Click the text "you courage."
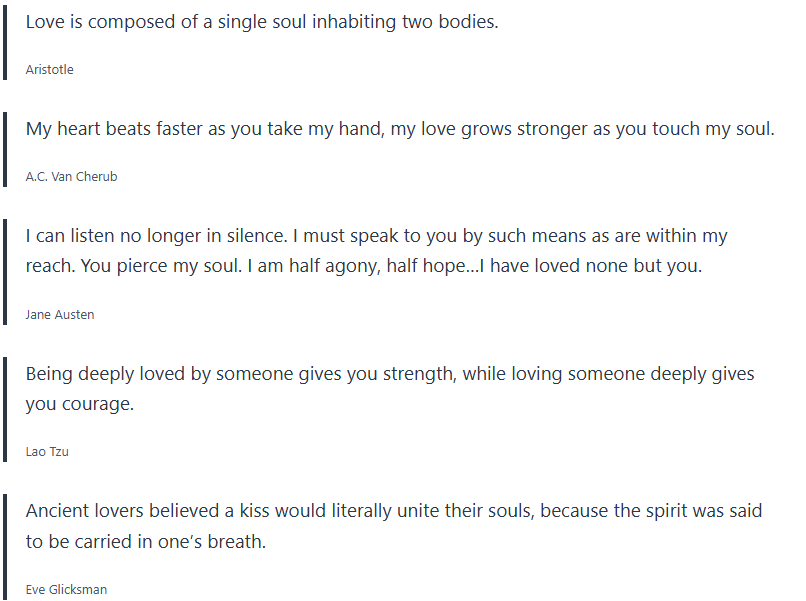 79,404
